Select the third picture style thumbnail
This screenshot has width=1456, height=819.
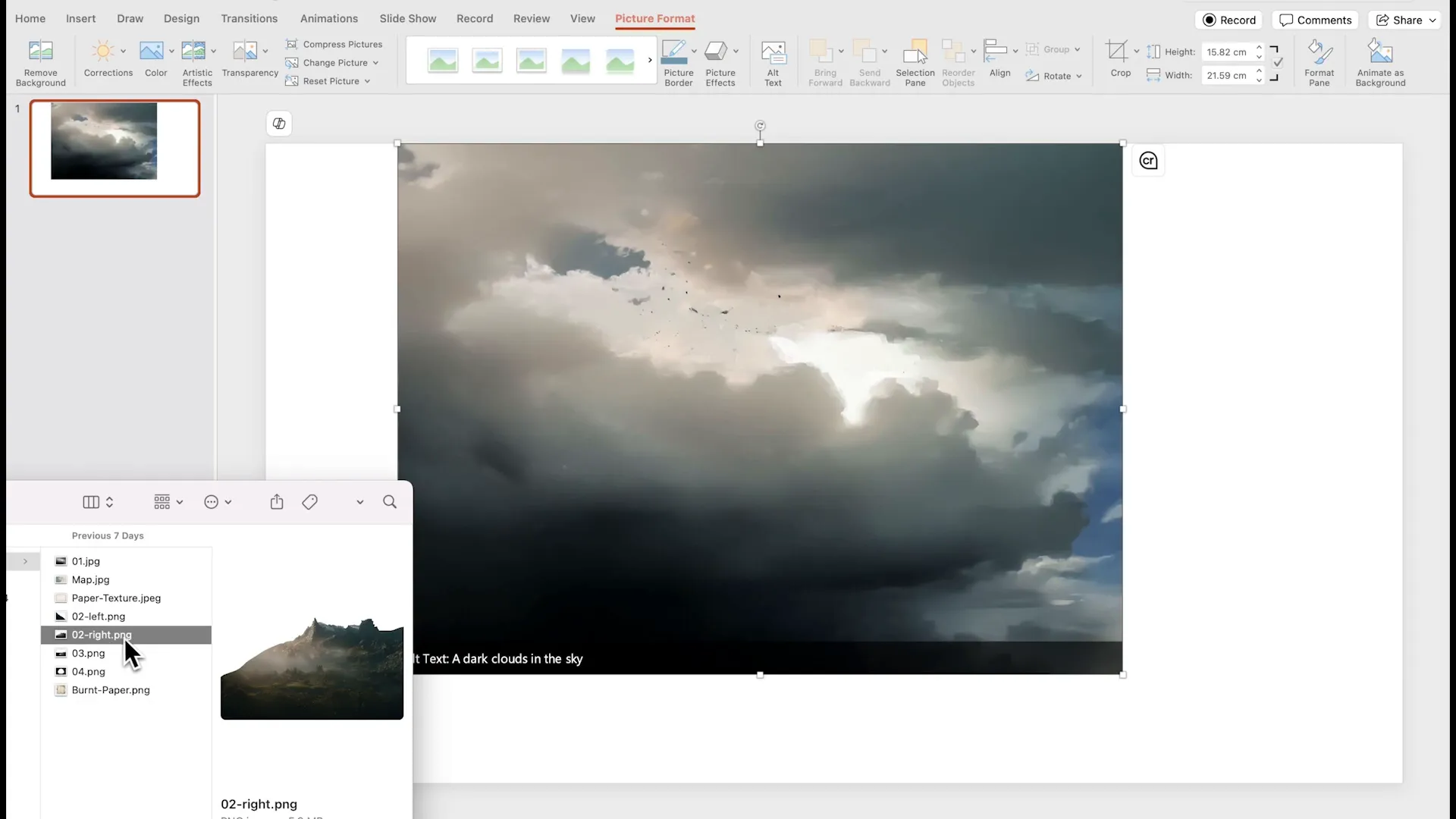coord(531,60)
